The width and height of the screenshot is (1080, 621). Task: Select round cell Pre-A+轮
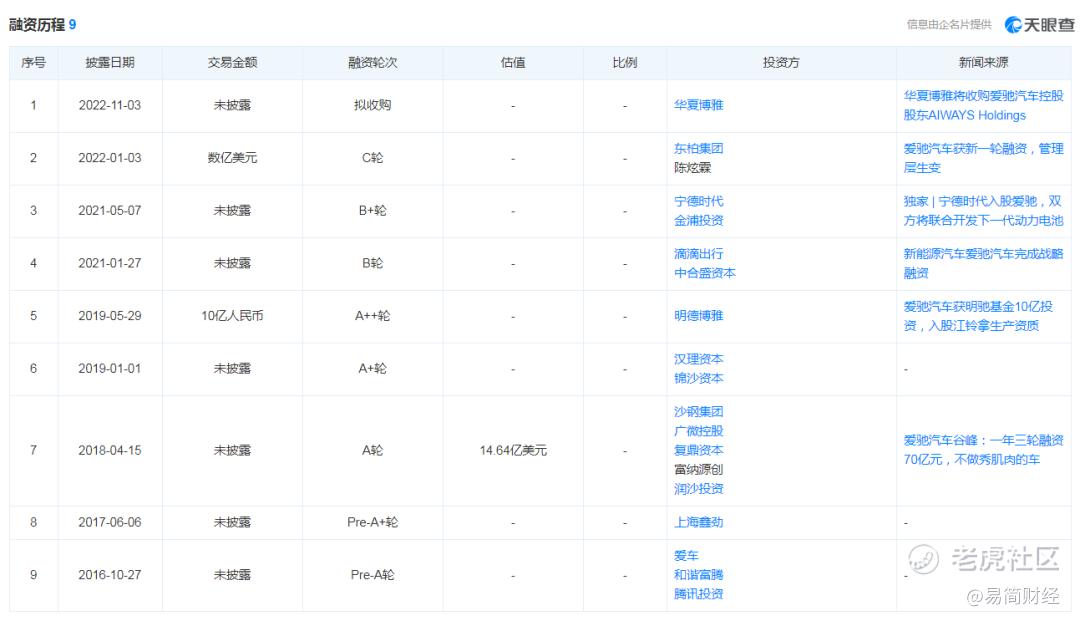(373, 523)
